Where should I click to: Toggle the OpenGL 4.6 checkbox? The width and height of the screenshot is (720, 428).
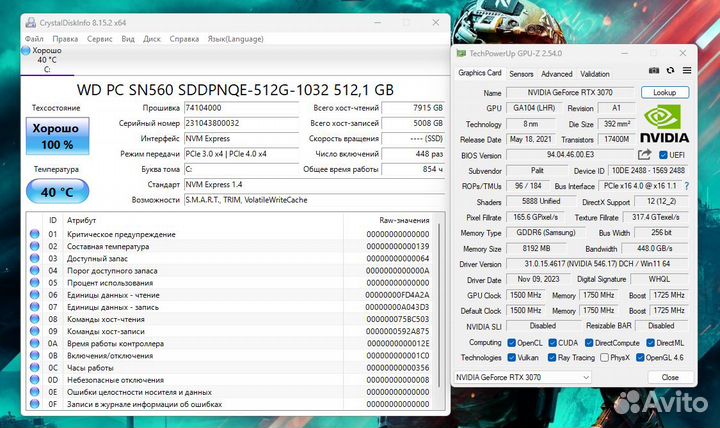click(x=640, y=357)
